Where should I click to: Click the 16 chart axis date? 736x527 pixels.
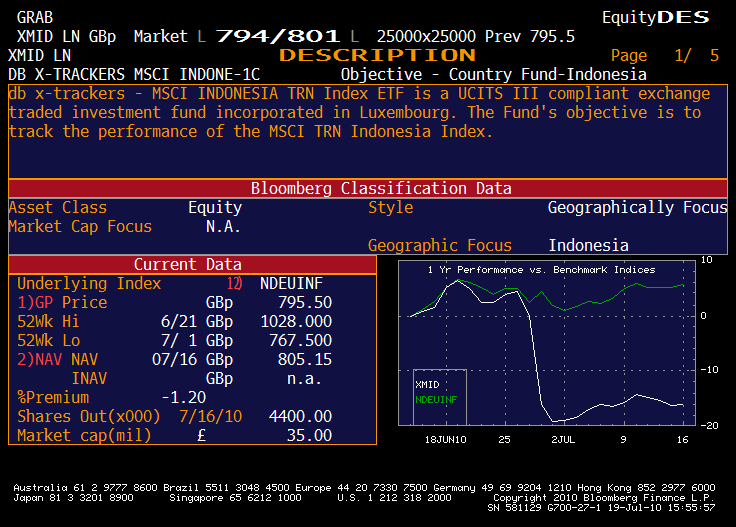click(682, 440)
